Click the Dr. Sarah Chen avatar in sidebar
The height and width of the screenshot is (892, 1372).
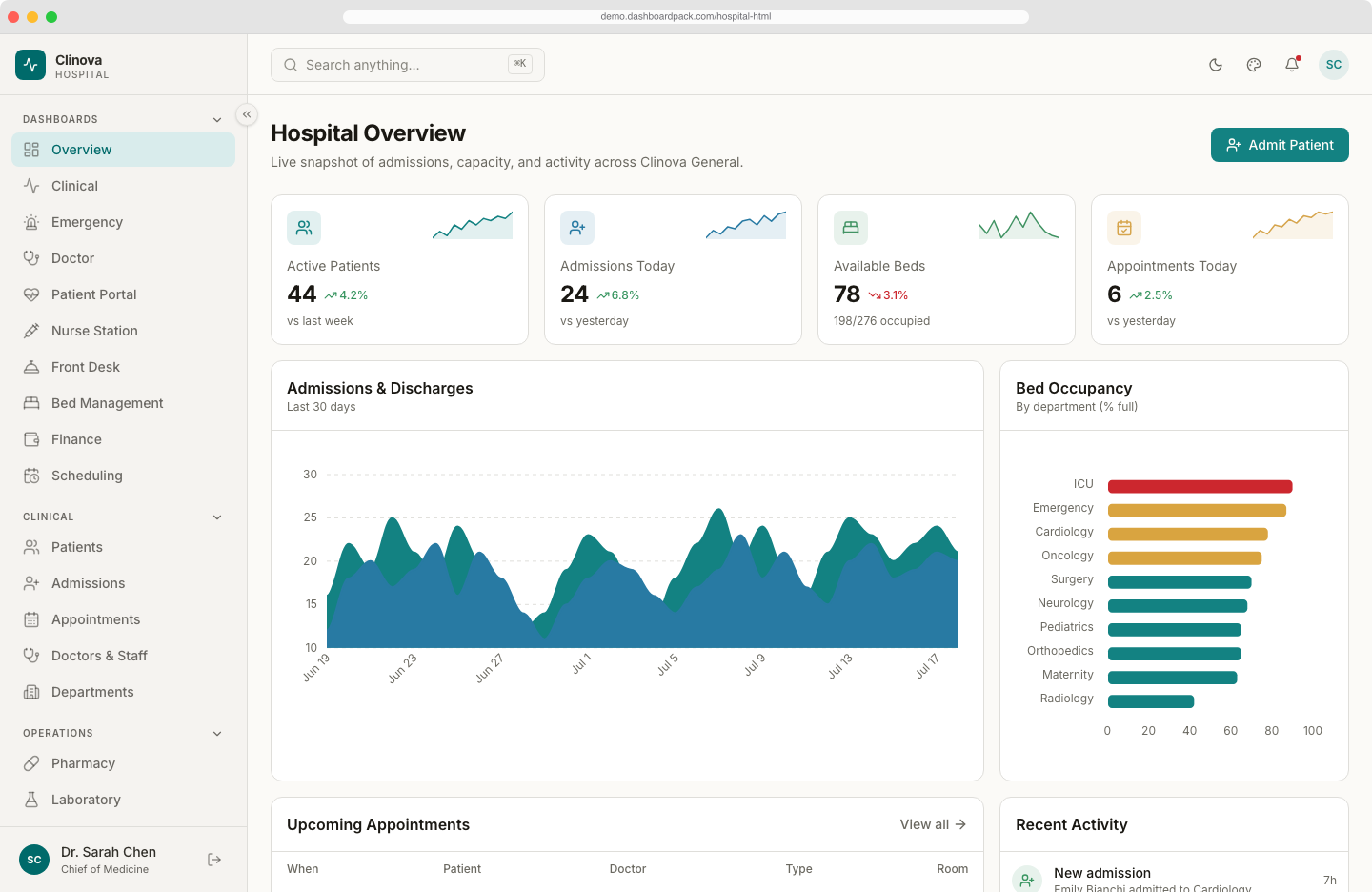point(34,860)
